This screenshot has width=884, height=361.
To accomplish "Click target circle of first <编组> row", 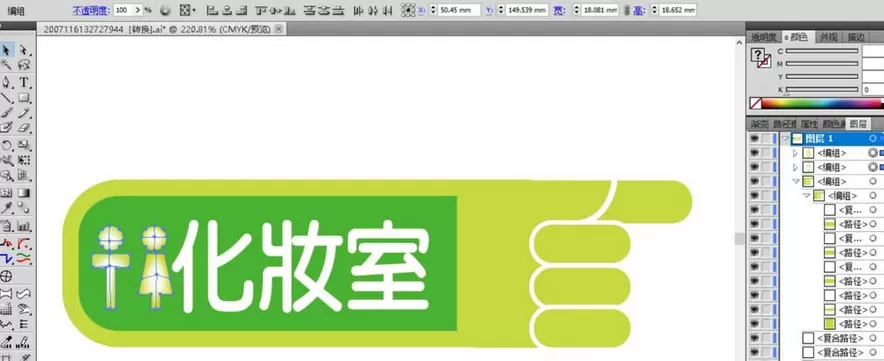I will tap(873, 153).
